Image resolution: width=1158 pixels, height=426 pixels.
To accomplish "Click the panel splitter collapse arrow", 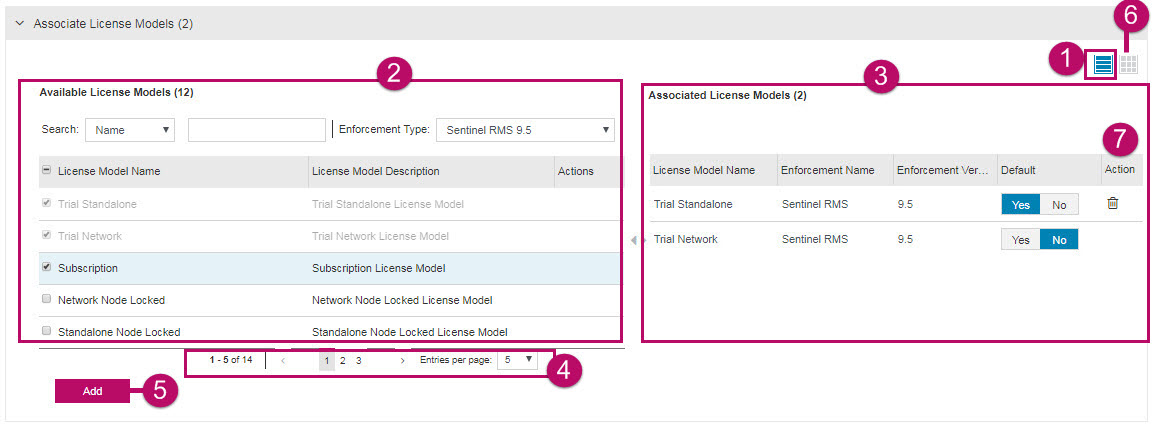I will [632, 240].
